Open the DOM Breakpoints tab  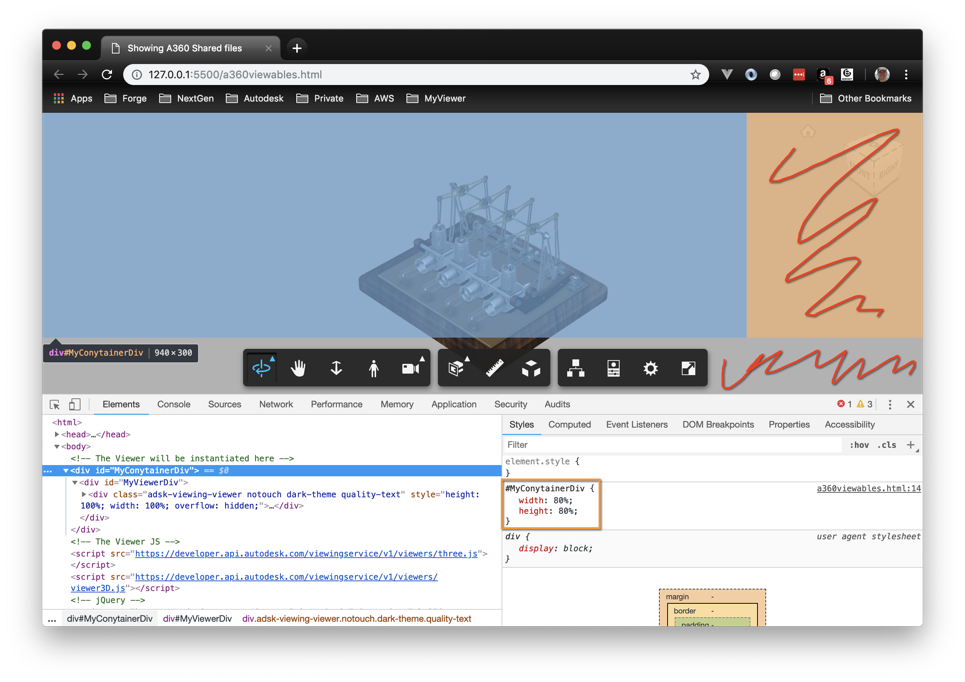(x=718, y=425)
